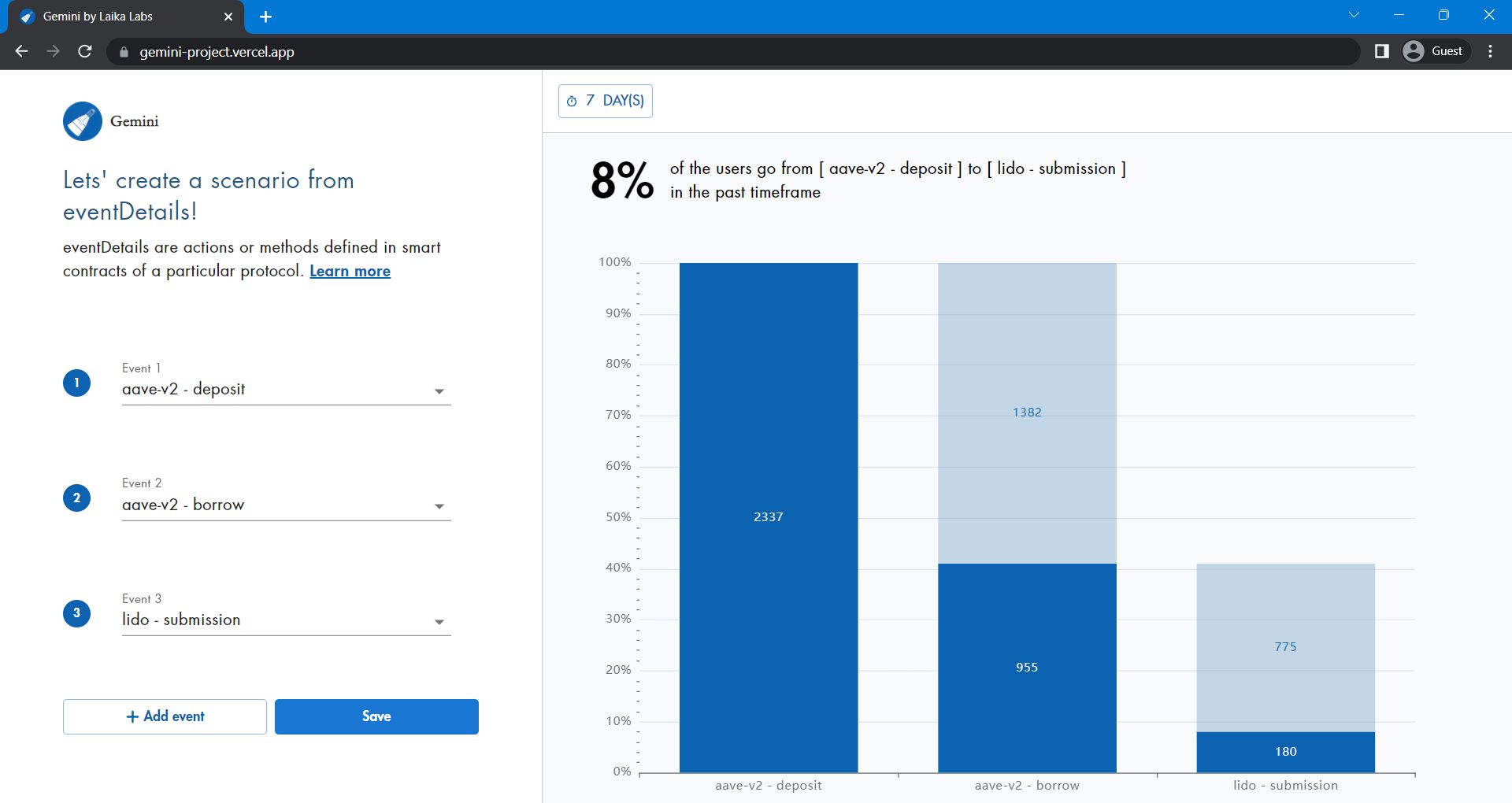Open the Learn more link
The width and height of the screenshot is (1512, 803).
350,271
